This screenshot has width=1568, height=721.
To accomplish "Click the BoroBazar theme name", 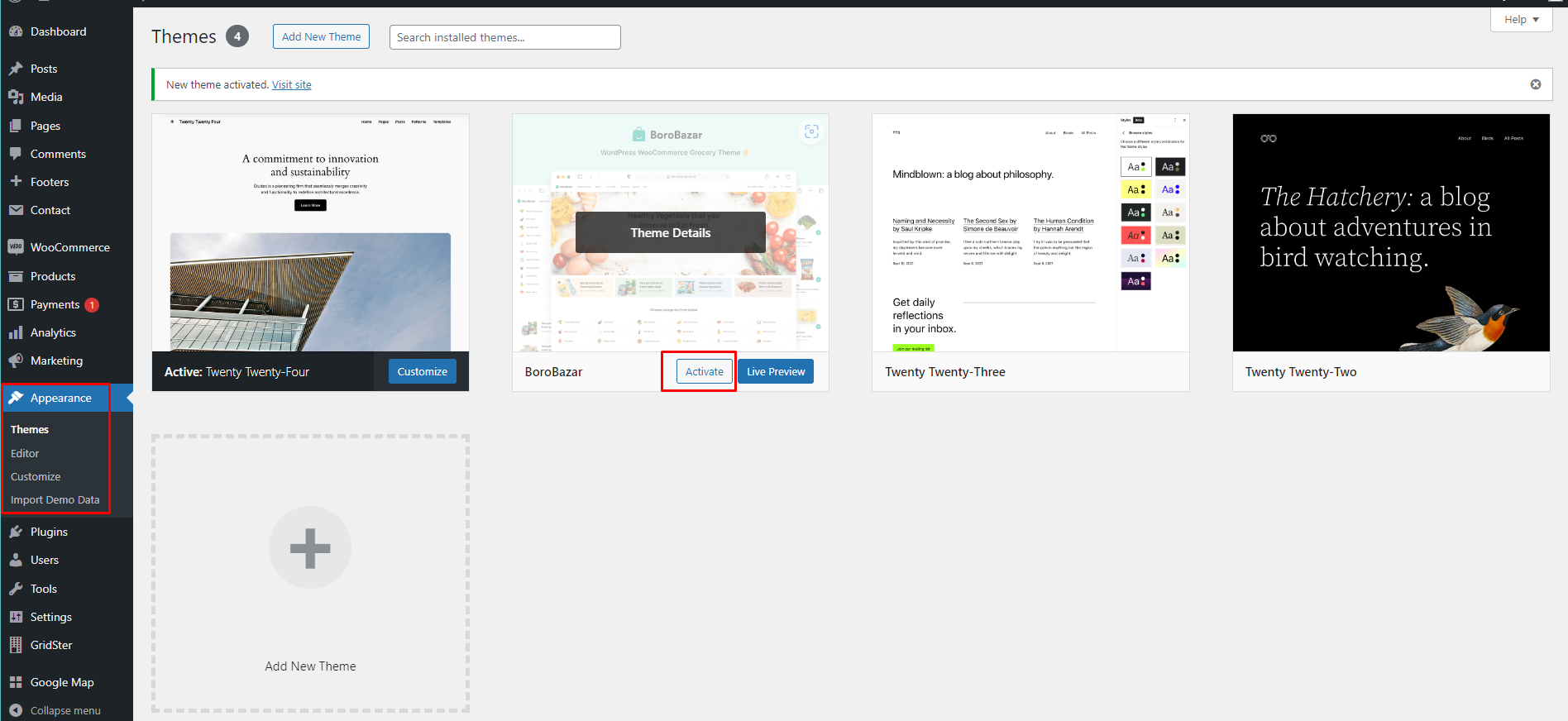I will tap(553, 372).
